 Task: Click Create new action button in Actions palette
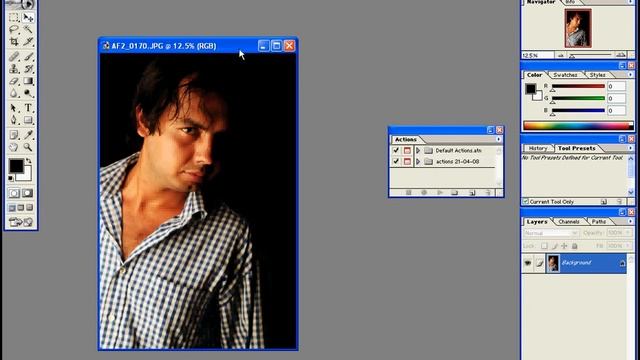pyautogui.click(x=472, y=193)
